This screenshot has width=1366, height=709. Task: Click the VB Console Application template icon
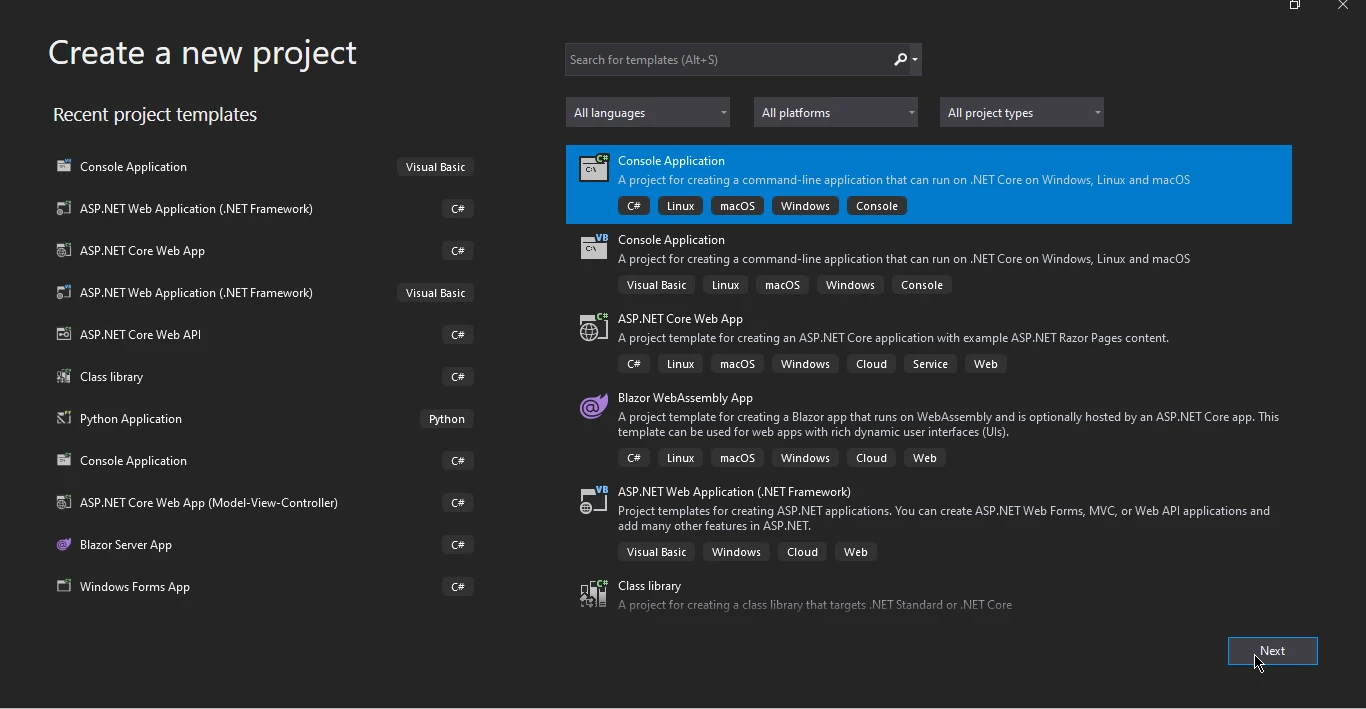(x=594, y=247)
